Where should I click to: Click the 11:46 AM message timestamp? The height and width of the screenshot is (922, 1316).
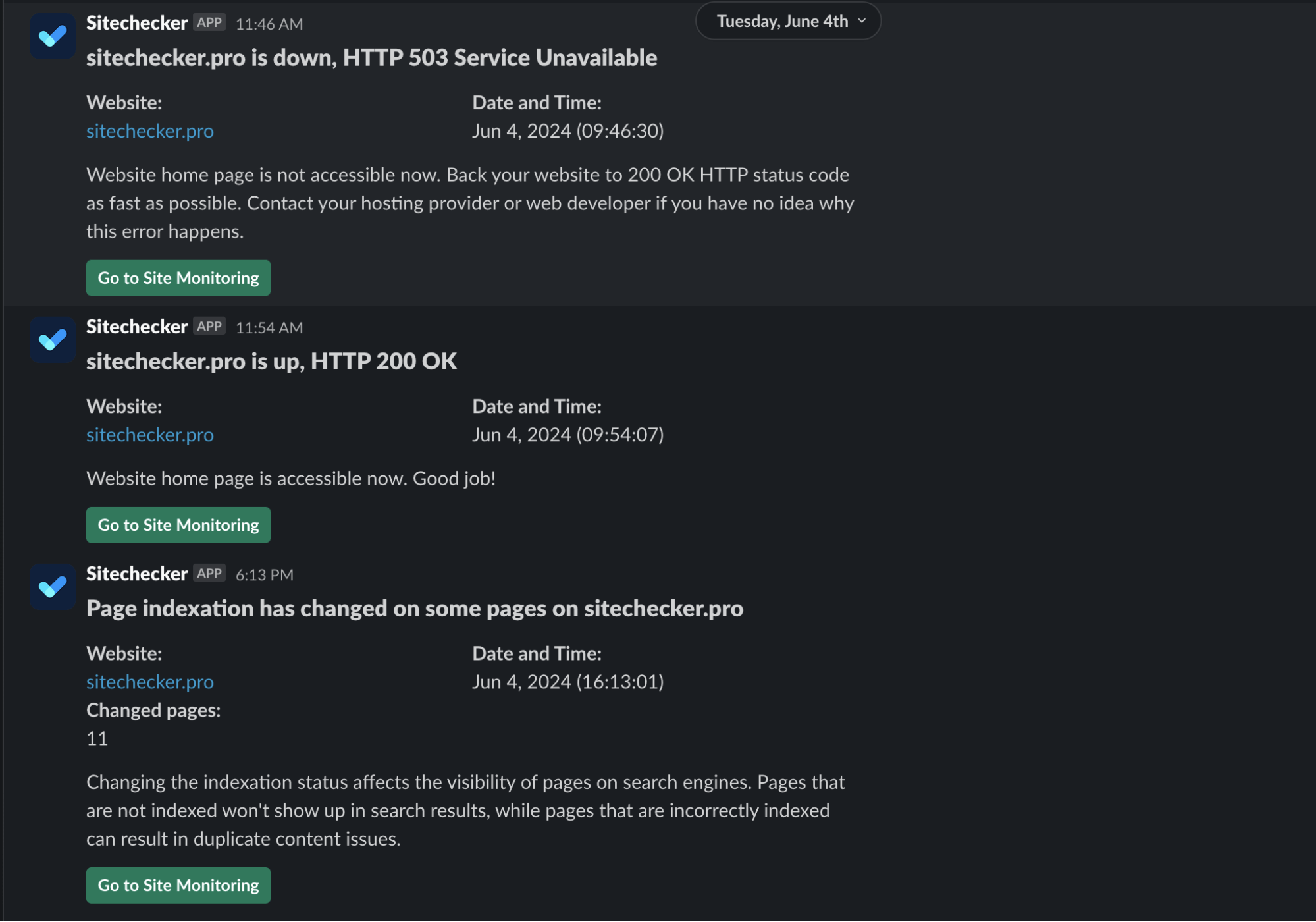click(x=269, y=24)
